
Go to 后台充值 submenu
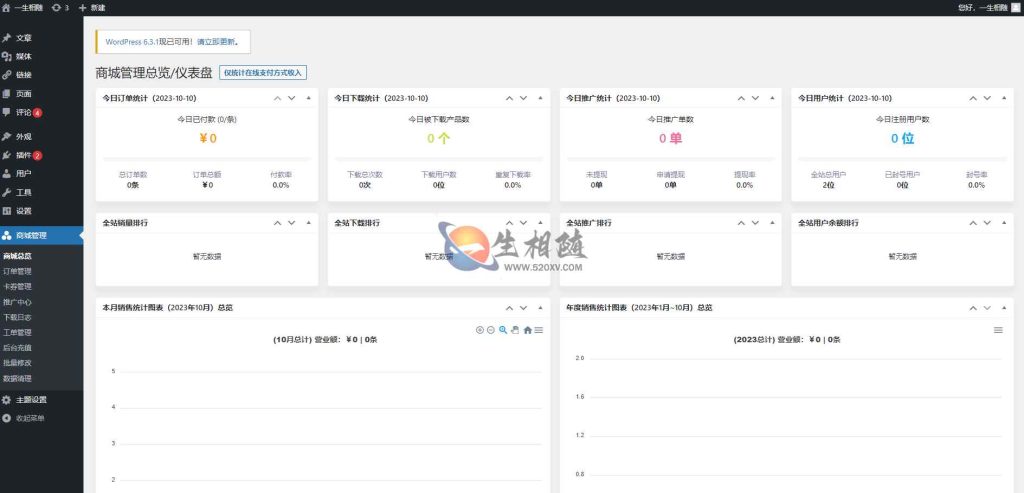pyautogui.click(x=17, y=347)
